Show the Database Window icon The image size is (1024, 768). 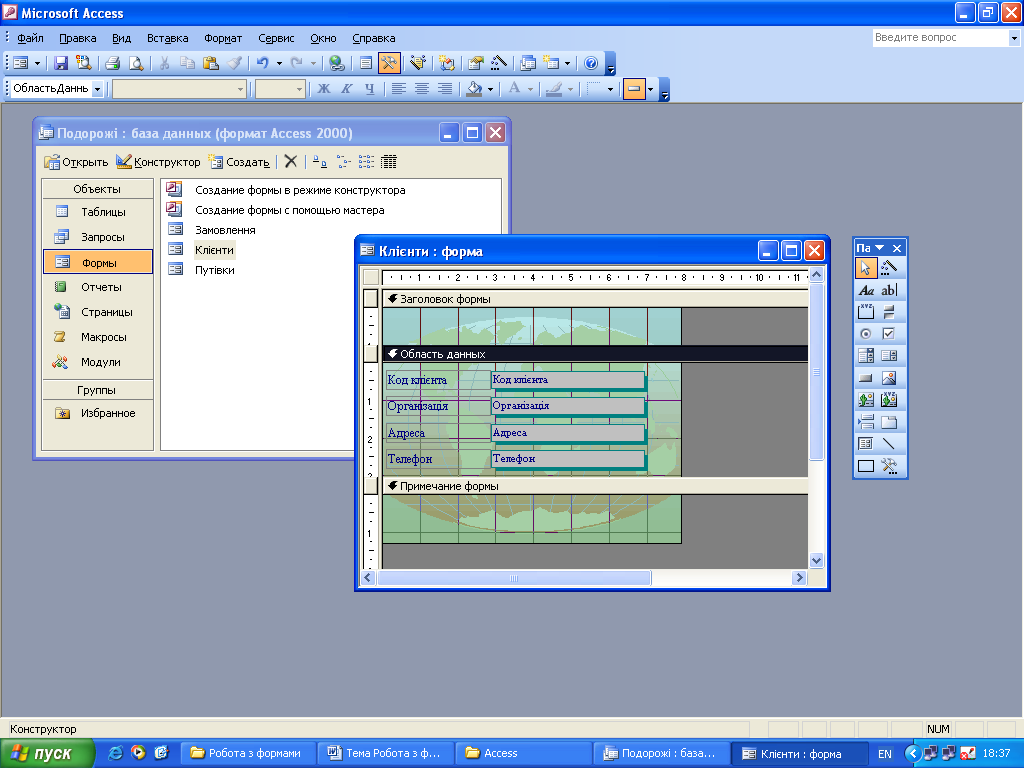pyautogui.click(x=528, y=63)
